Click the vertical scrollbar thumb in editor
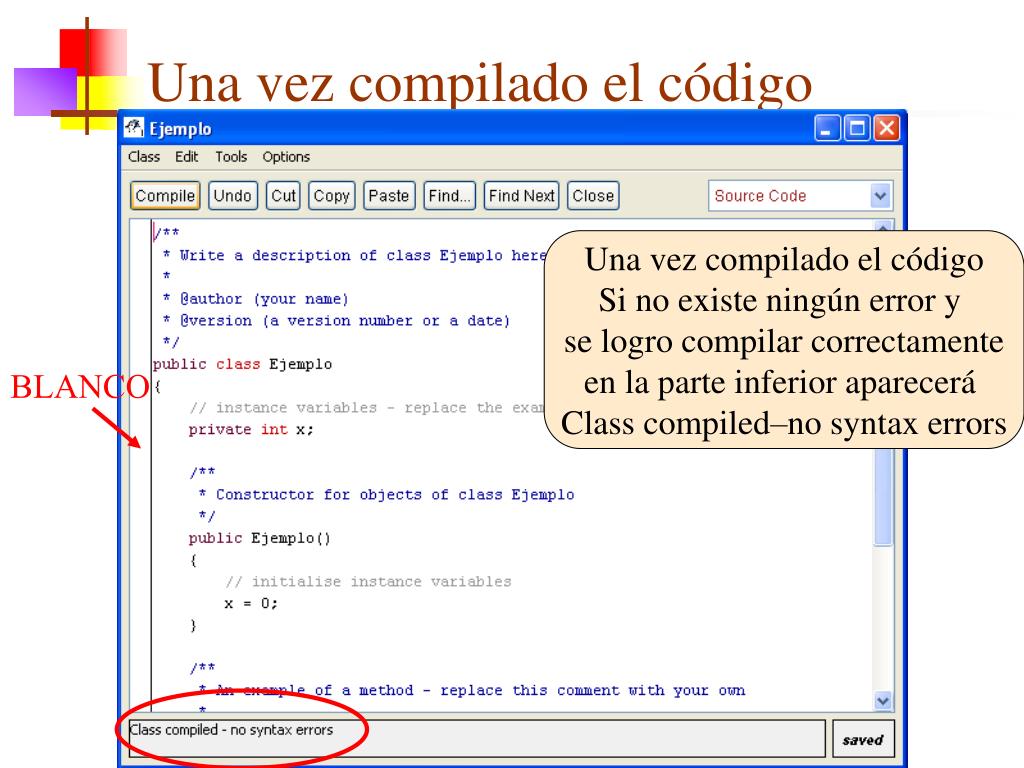 [883, 496]
